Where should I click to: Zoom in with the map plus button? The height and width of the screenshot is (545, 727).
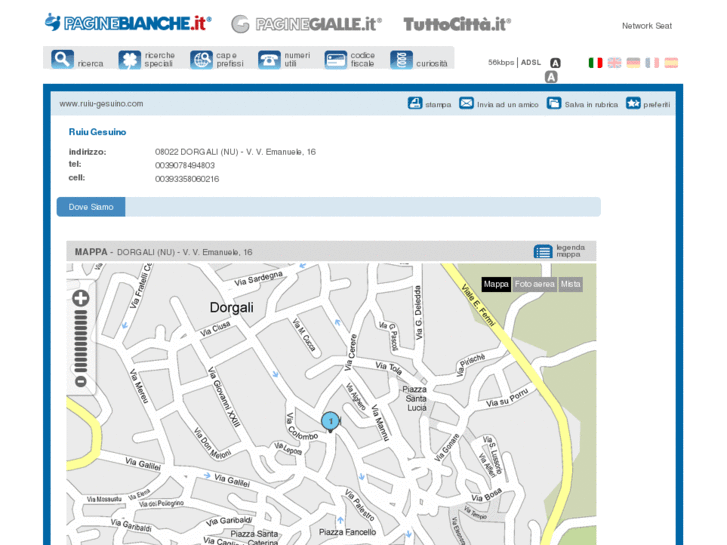tap(81, 298)
